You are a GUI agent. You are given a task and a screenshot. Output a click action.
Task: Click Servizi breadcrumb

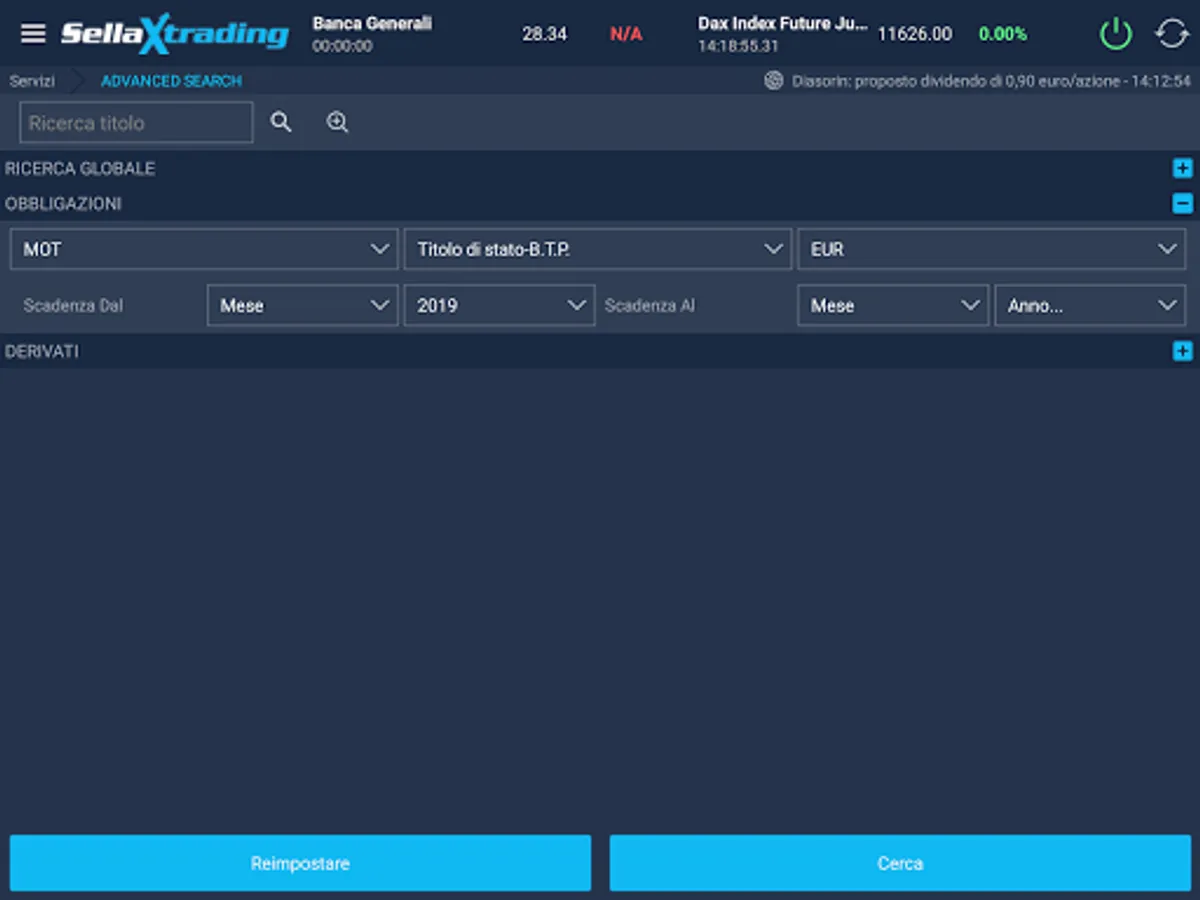32,81
